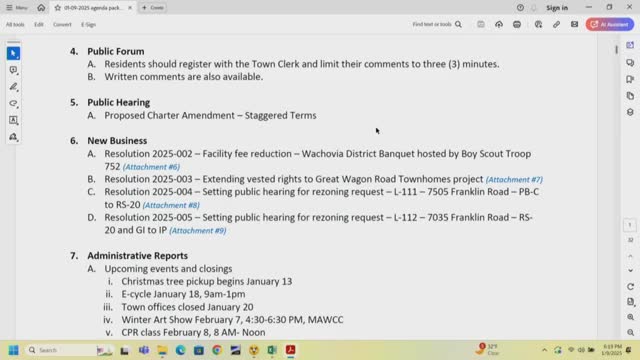Image resolution: width=640 pixels, height=360 pixels.
Task: Open the weather widget on taskbar
Action: [x=487, y=350]
